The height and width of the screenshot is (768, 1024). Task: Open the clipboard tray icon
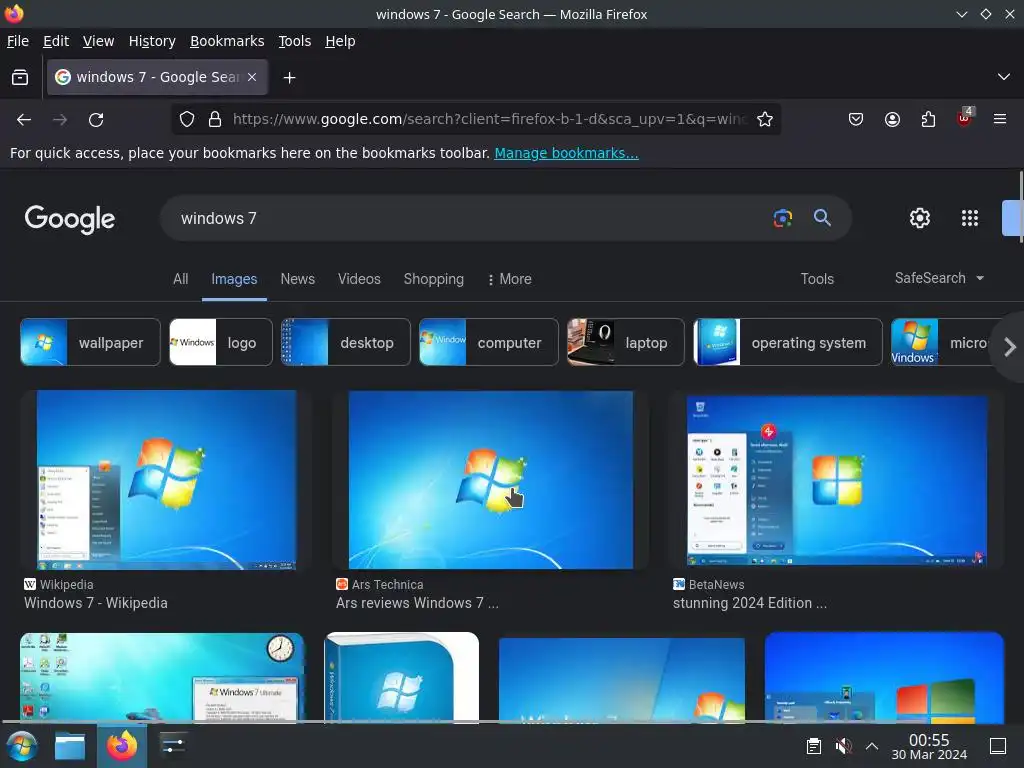tap(814, 746)
